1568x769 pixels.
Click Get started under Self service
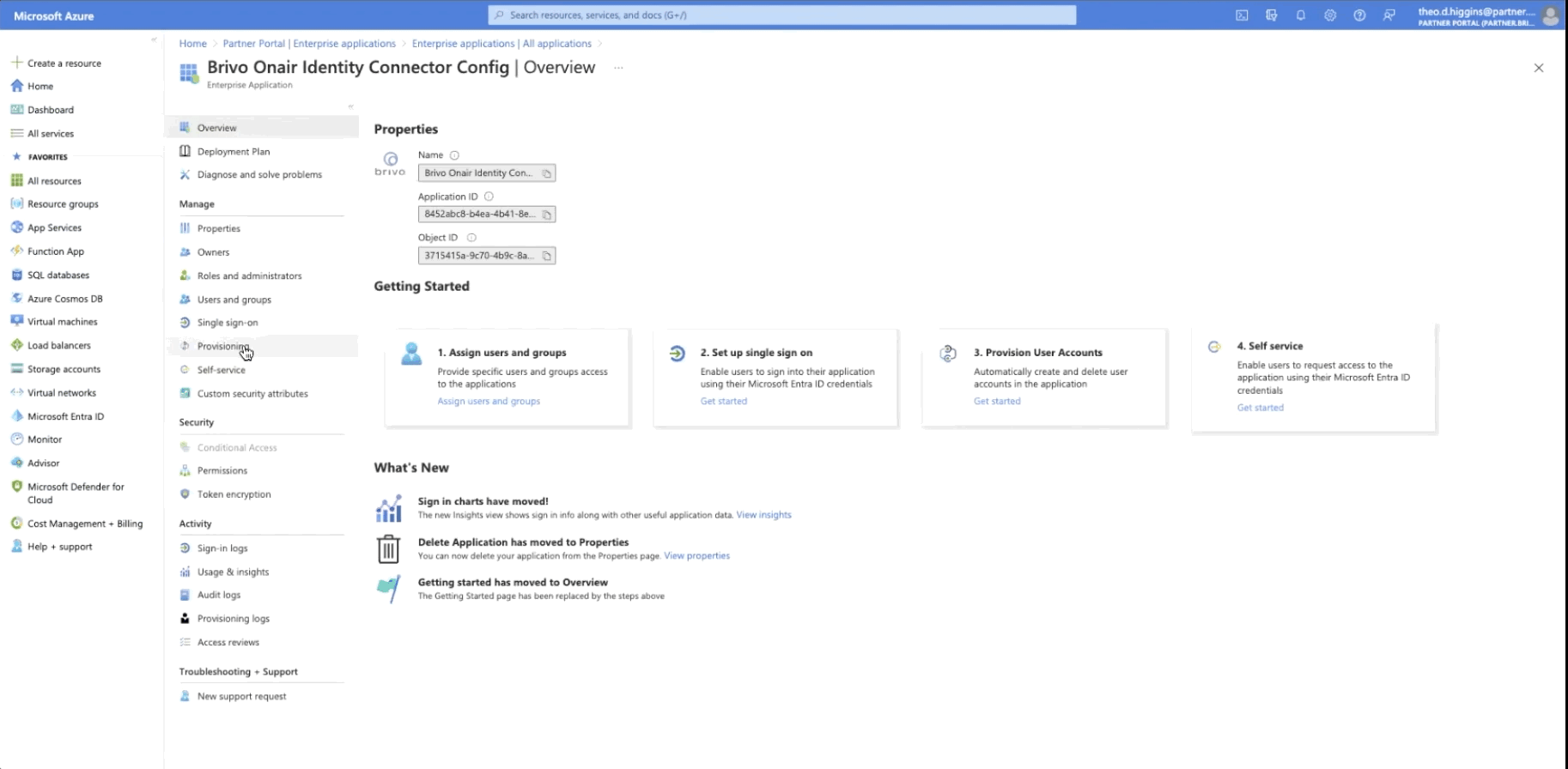[1260, 409]
